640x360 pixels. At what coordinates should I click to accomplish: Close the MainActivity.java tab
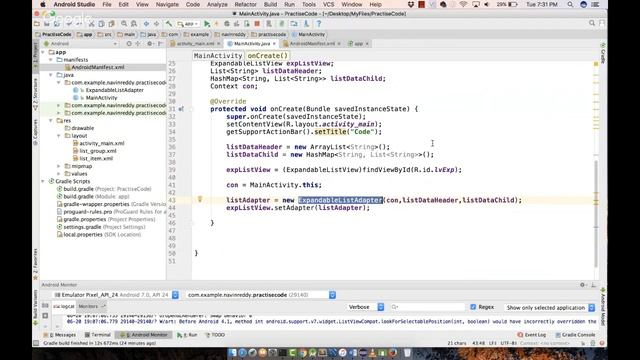(x=274, y=44)
